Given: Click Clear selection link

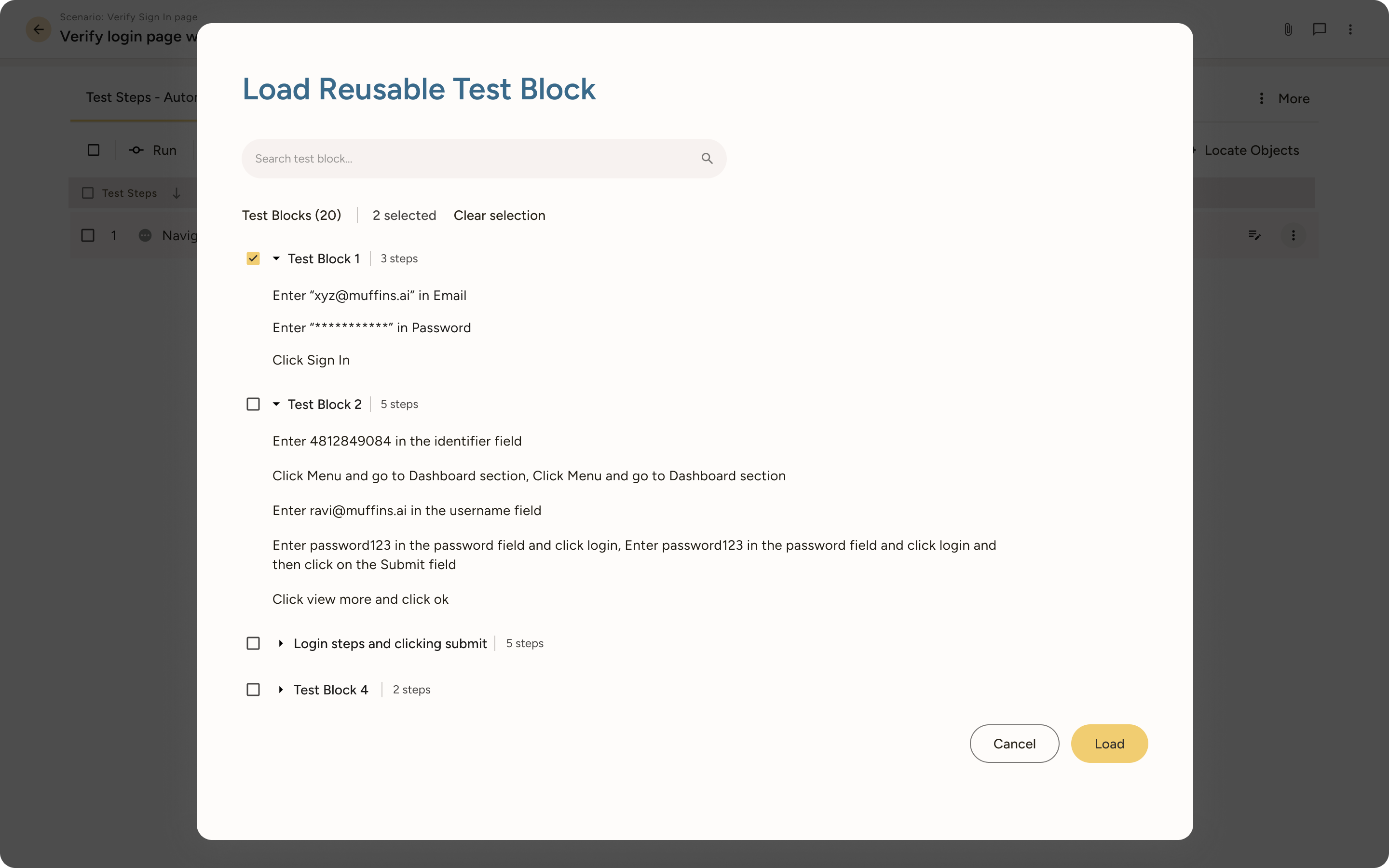Looking at the screenshot, I should coord(499,215).
